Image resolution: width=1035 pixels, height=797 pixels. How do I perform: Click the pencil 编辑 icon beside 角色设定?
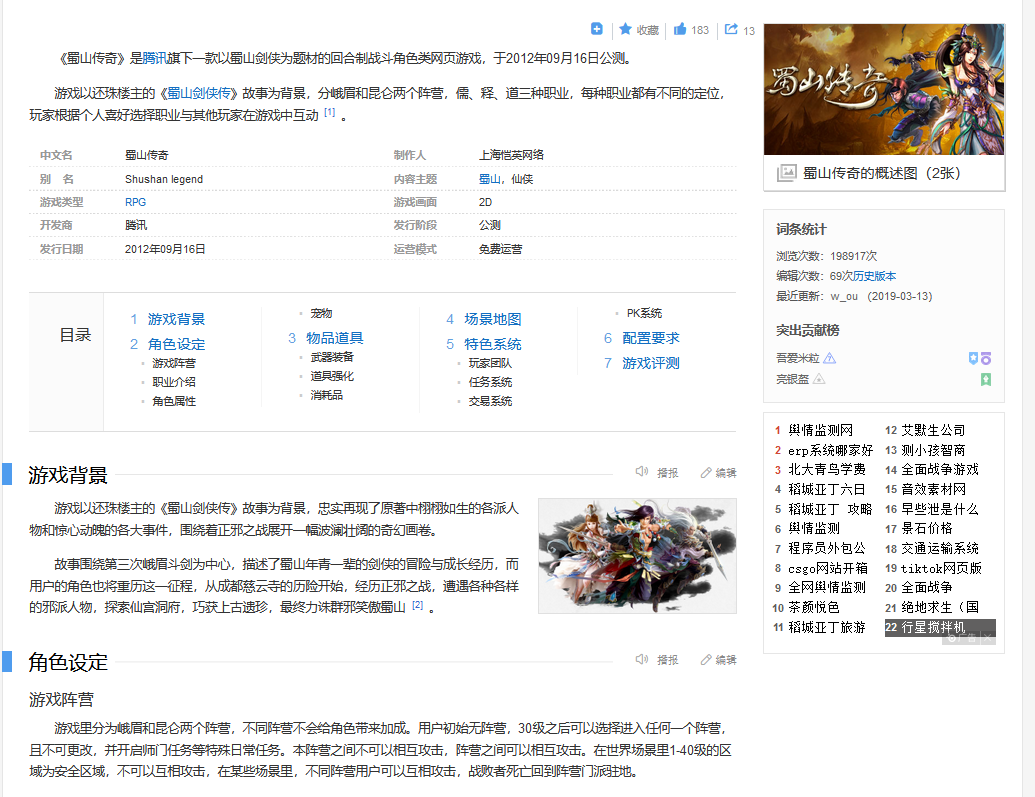coord(706,660)
